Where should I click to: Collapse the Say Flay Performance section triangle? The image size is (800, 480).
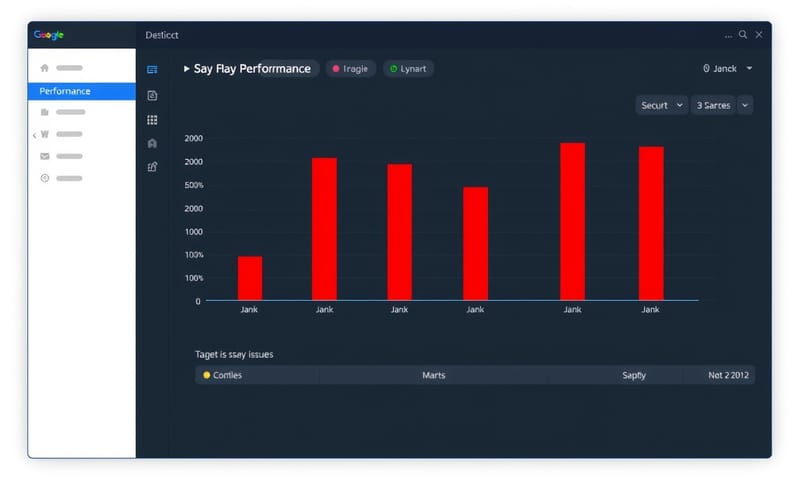186,69
